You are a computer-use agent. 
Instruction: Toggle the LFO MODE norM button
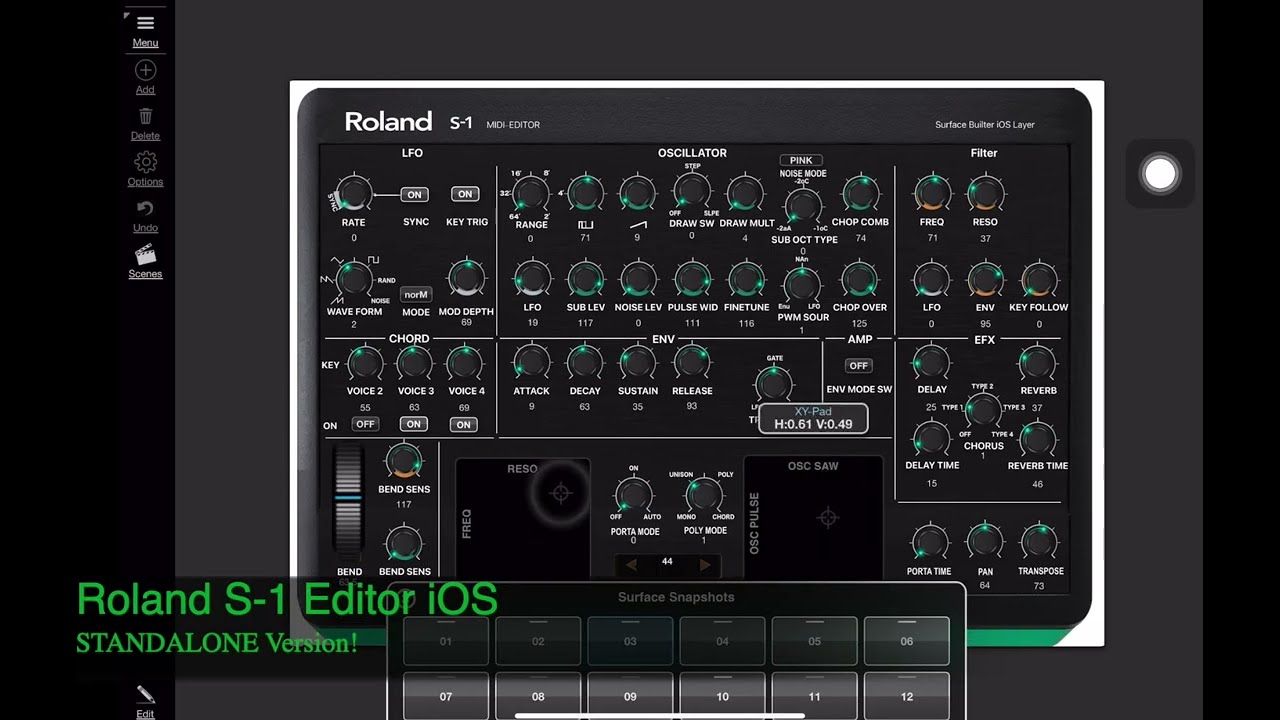(416, 294)
